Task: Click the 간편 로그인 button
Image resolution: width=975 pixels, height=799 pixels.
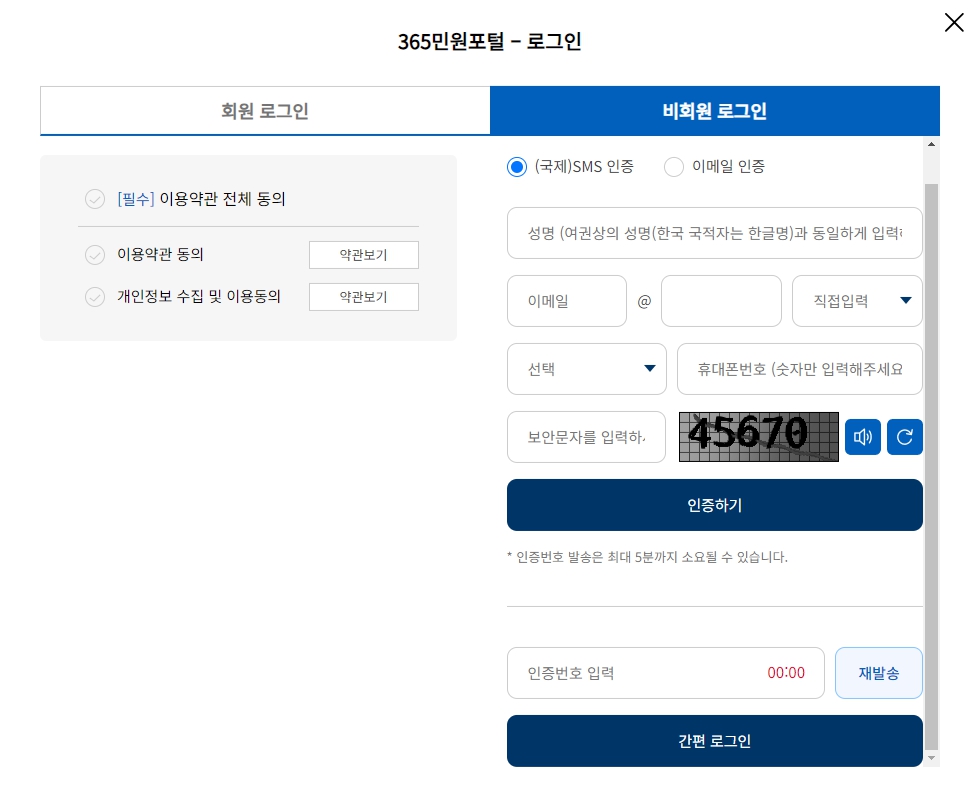Action: click(714, 741)
